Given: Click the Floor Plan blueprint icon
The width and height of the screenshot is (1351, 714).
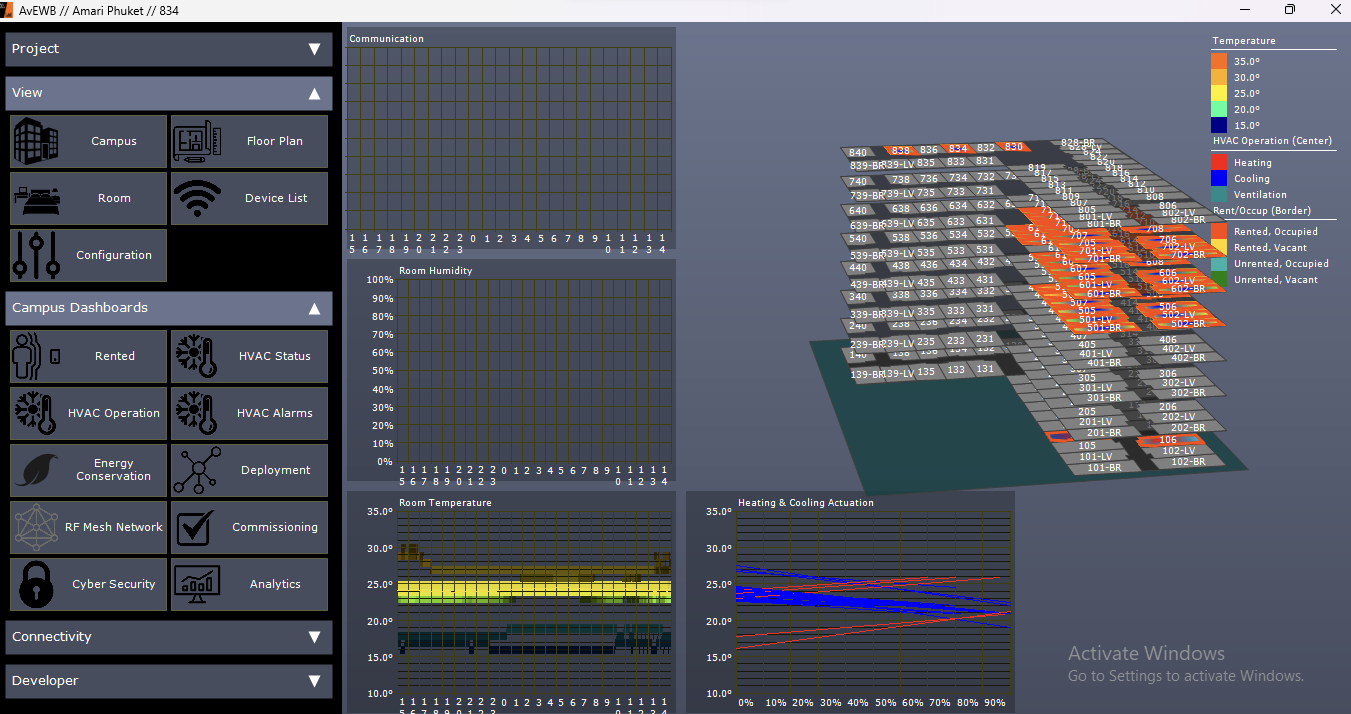Looking at the screenshot, I should click(197, 141).
